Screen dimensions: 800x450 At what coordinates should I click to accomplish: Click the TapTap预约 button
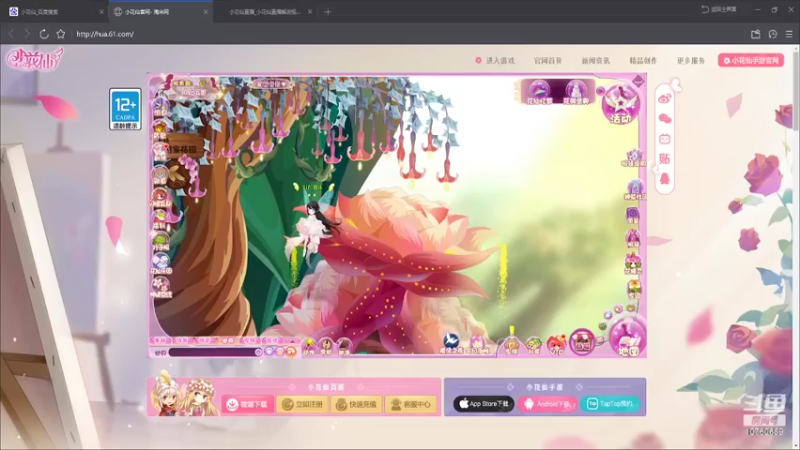(610, 404)
